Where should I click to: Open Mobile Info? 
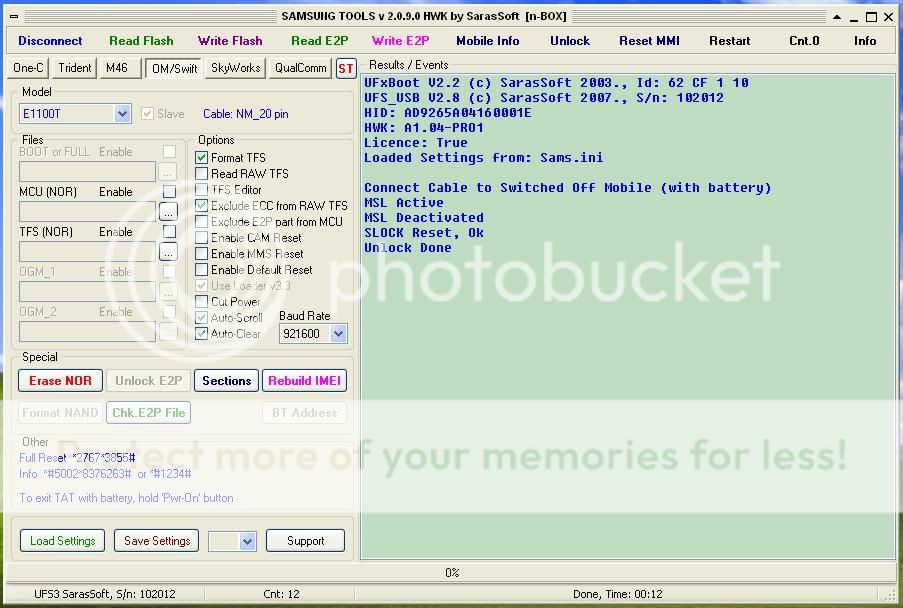coord(488,41)
